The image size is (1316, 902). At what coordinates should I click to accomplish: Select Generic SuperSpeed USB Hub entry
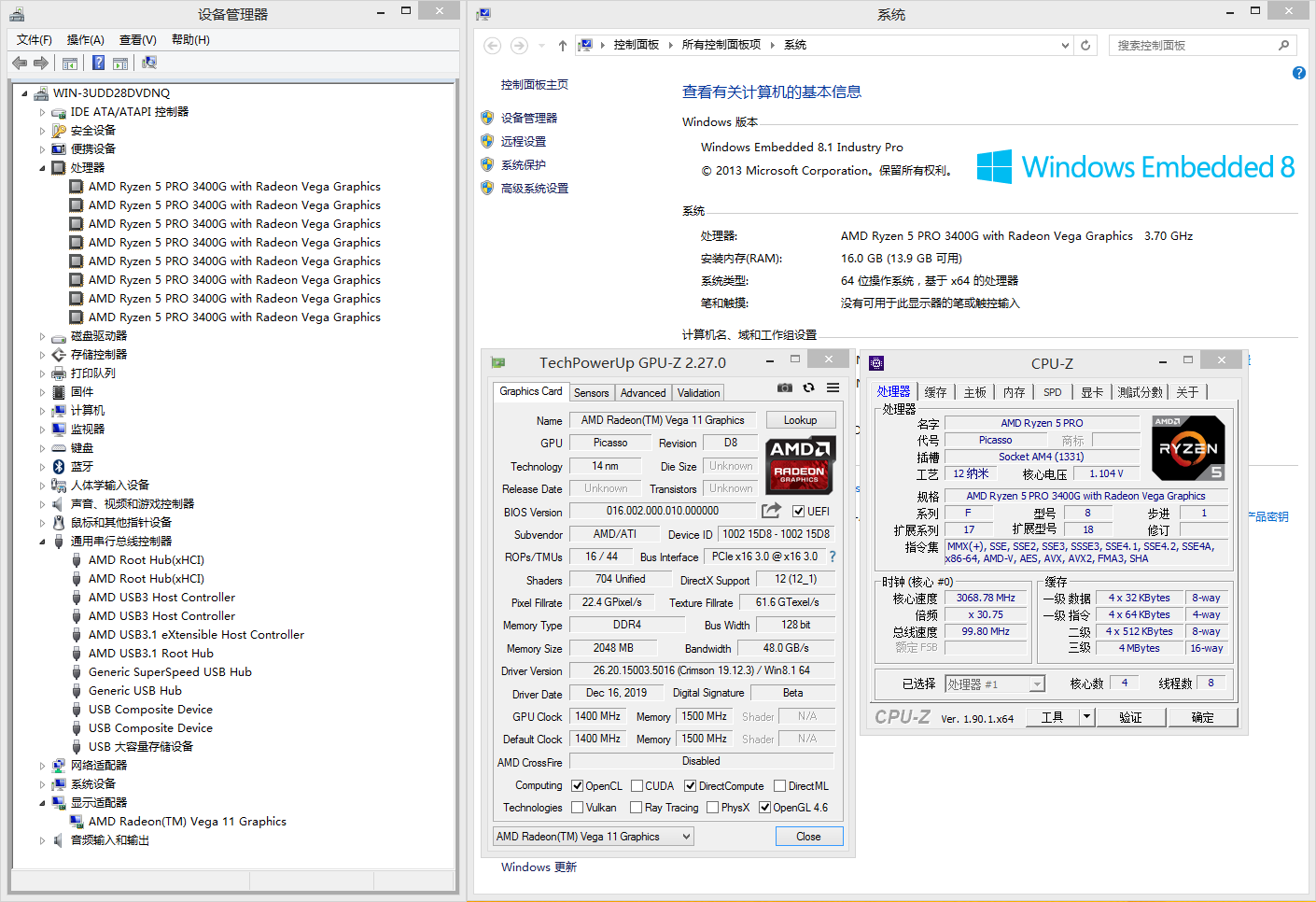(170, 671)
